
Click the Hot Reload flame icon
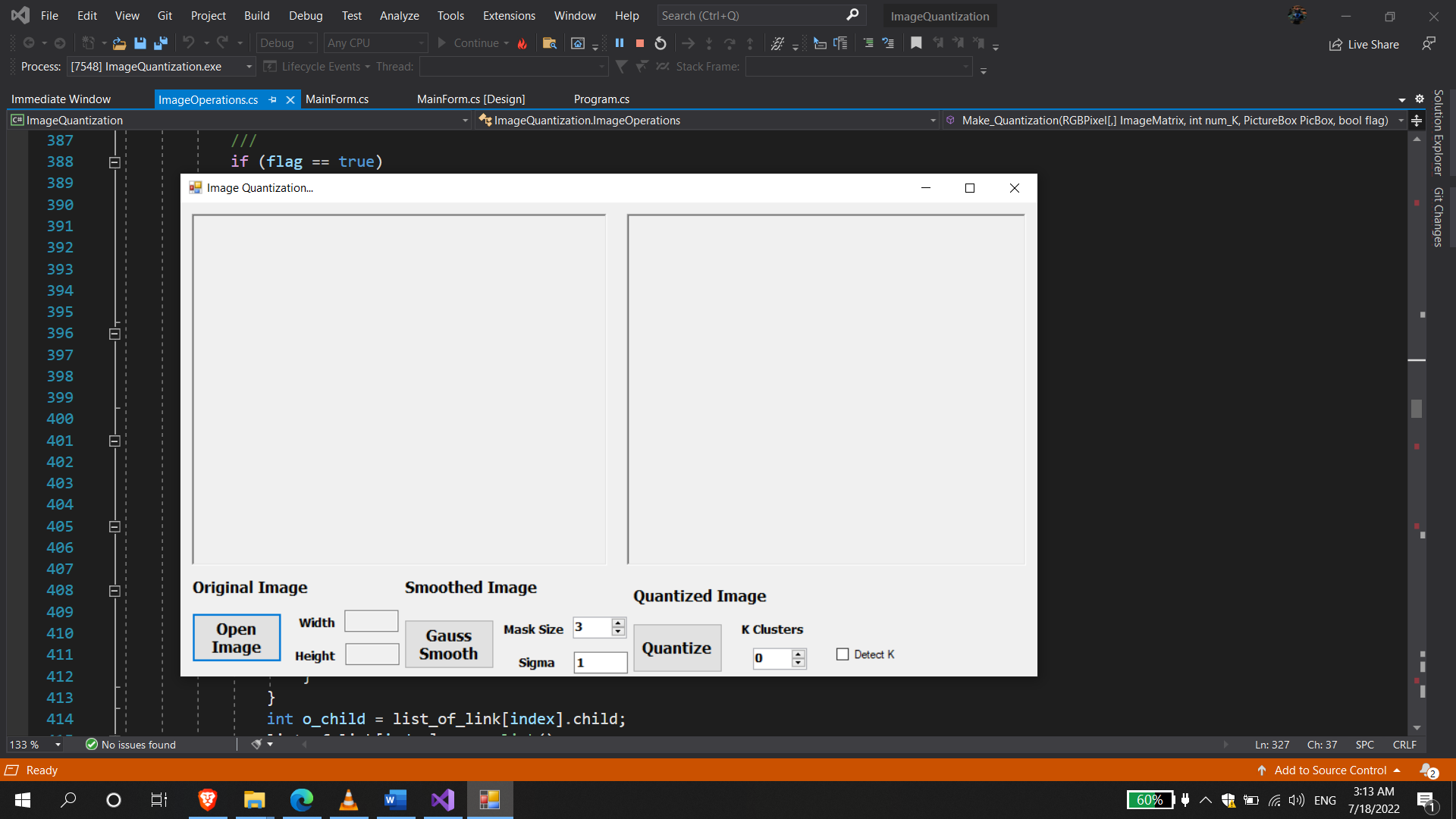coord(522,43)
